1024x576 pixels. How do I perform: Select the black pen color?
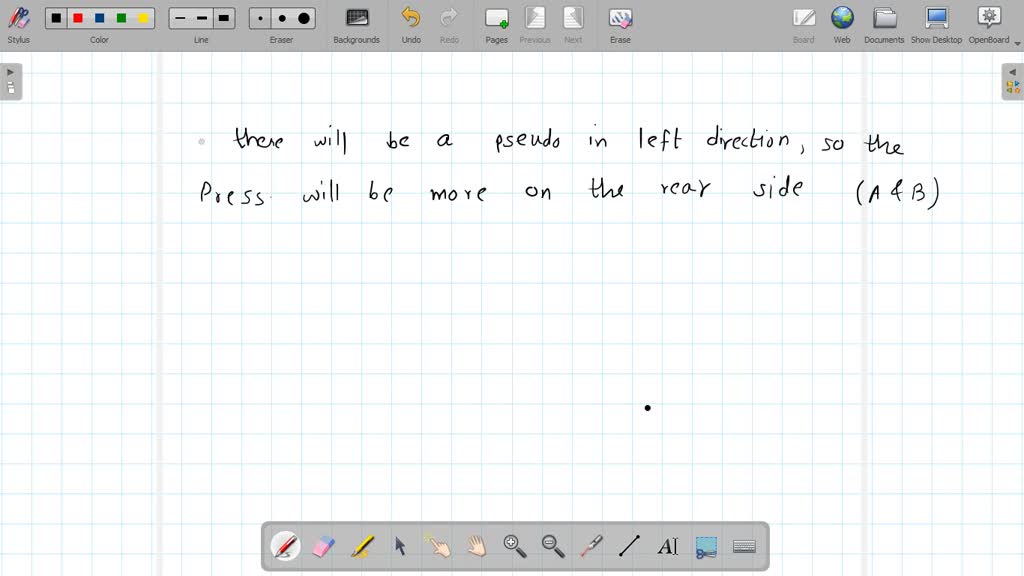coord(56,18)
